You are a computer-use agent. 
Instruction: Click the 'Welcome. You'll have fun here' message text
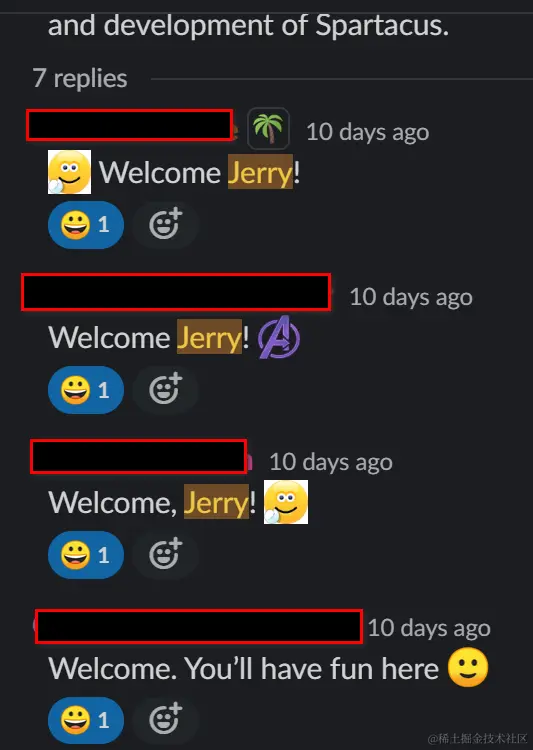pyautogui.click(x=244, y=668)
